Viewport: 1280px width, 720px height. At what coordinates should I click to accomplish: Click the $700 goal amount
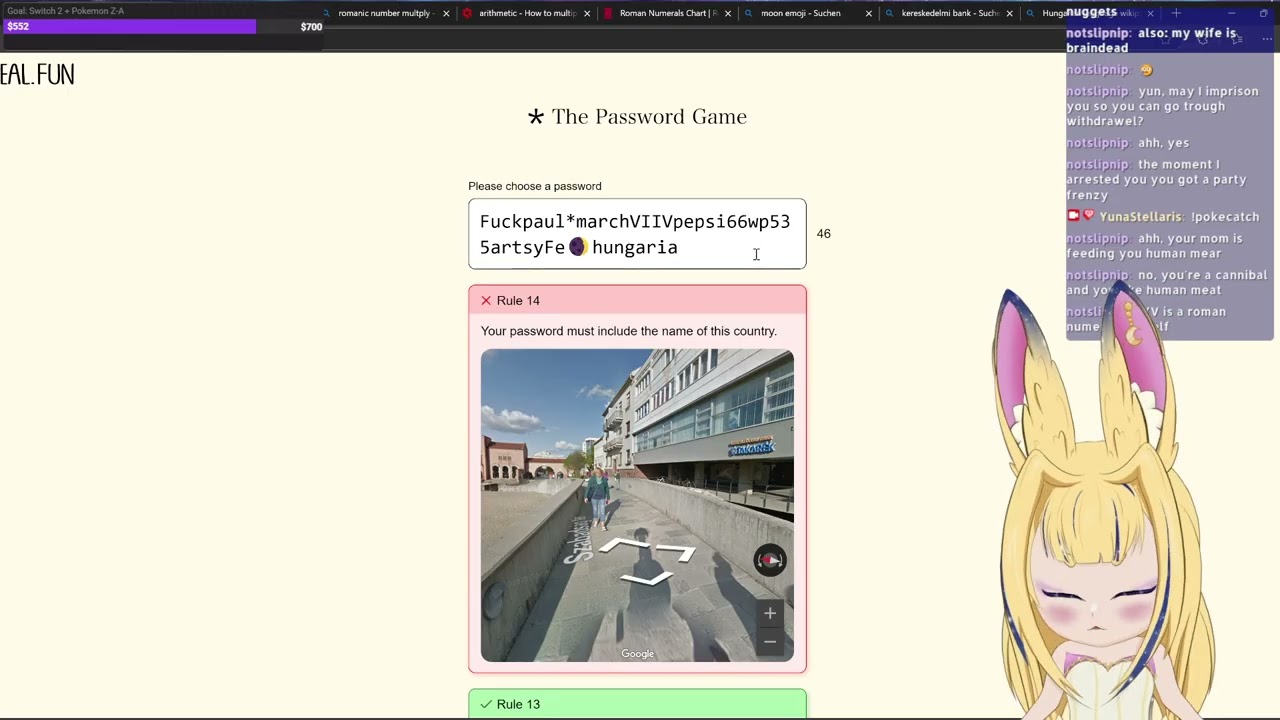[311, 27]
